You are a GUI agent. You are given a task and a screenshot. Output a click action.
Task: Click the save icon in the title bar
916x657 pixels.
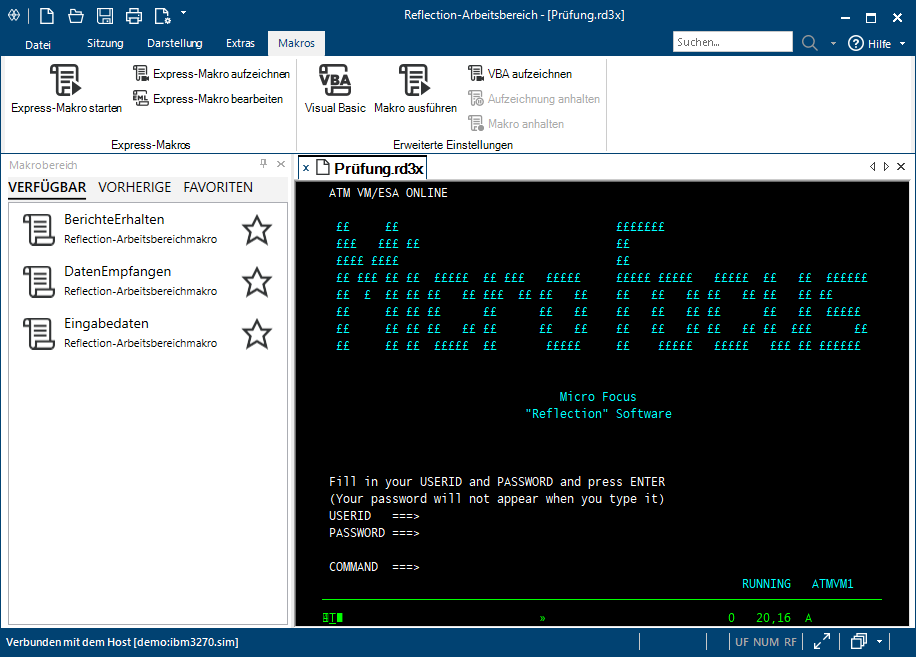click(x=105, y=16)
